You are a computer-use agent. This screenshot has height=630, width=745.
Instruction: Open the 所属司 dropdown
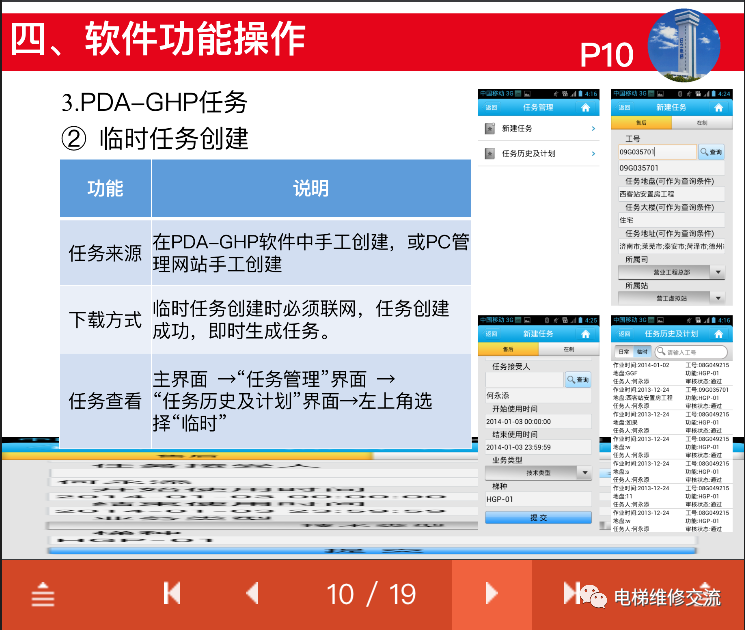pyautogui.click(x=671, y=272)
